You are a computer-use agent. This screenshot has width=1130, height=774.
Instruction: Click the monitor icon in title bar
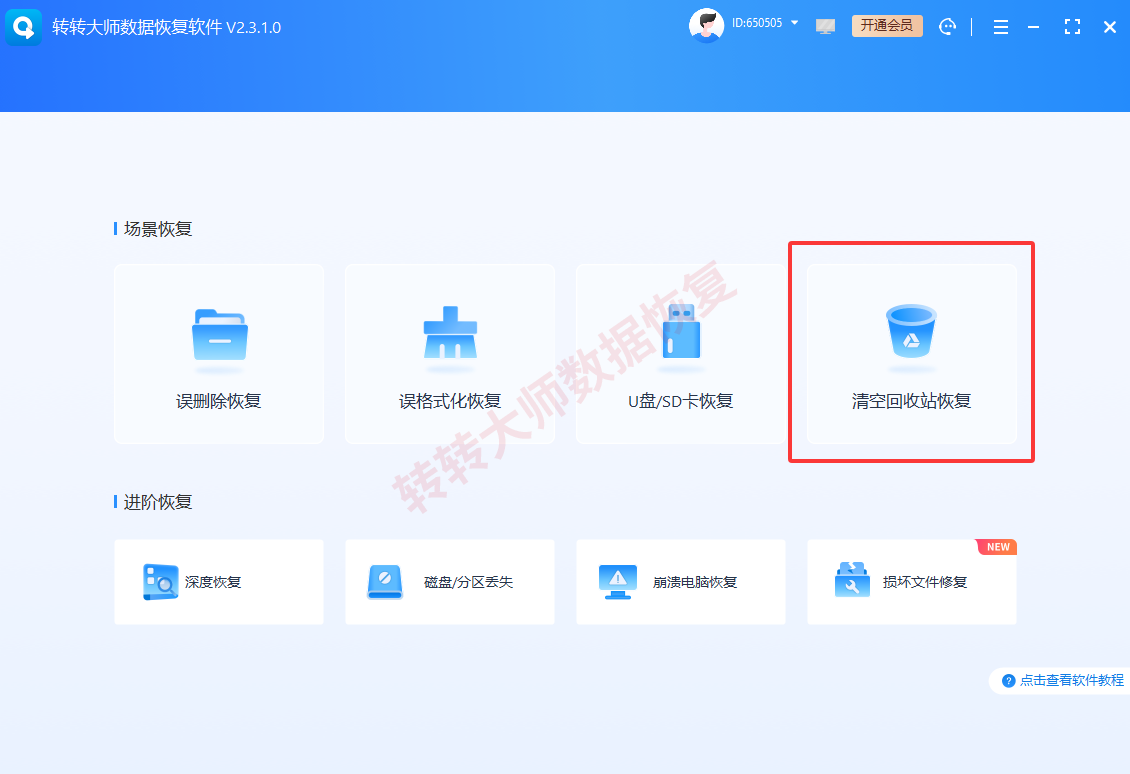coord(825,27)
